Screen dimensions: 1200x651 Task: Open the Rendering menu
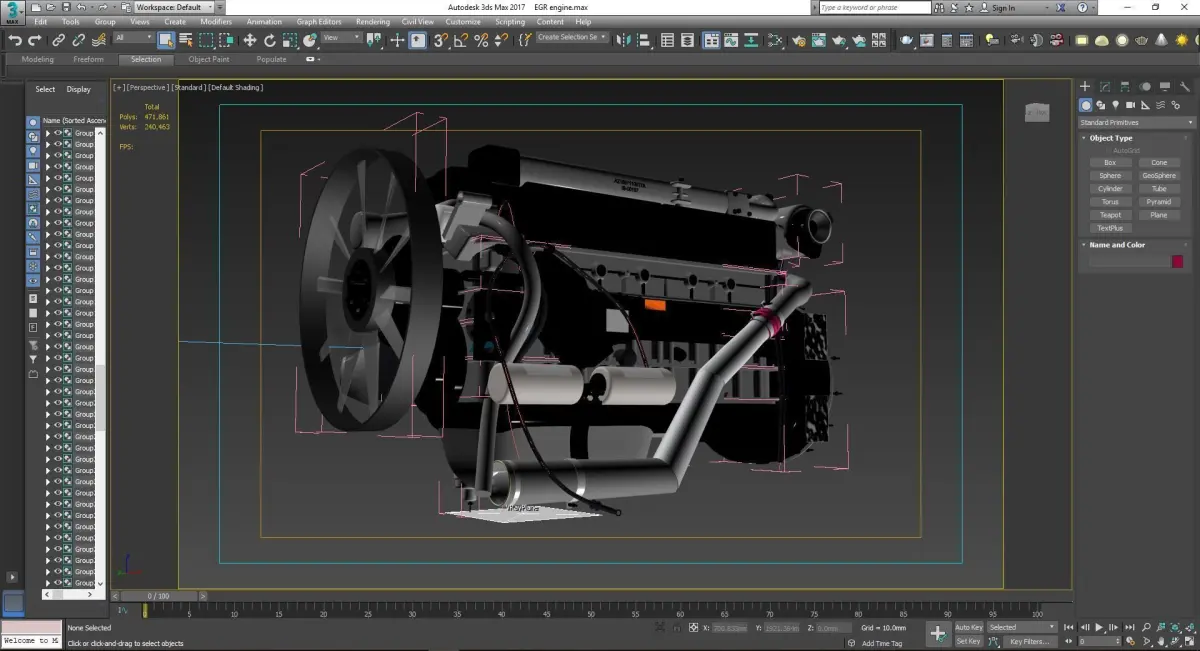[x=373, y=21]
